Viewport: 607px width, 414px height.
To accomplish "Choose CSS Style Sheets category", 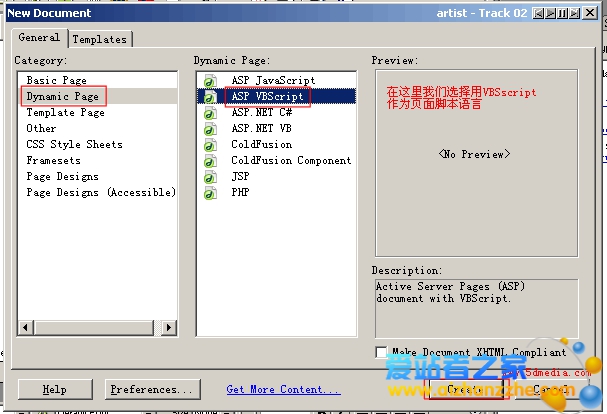I will (x=74, y=145).
